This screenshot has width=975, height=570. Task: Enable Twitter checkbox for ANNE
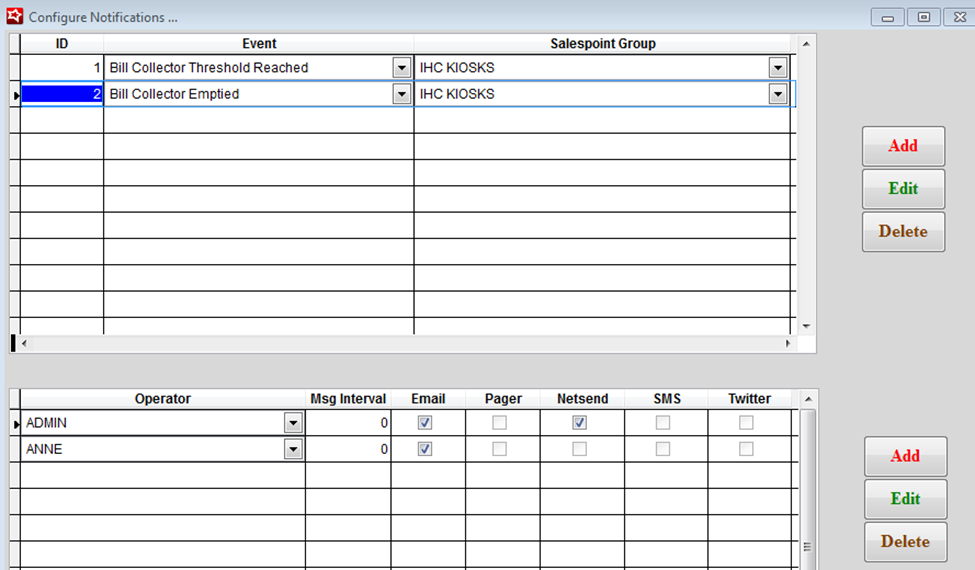[x=746, y=449]
